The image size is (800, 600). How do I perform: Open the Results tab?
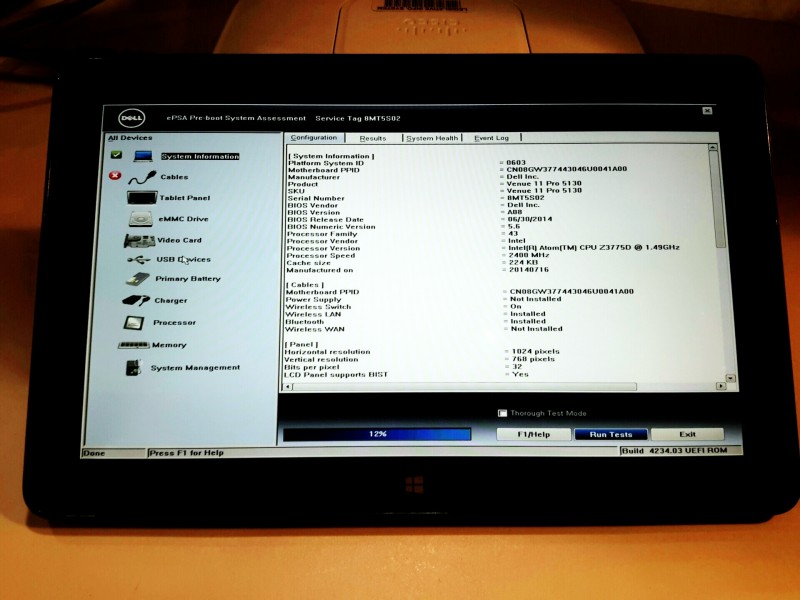click(373, 138)
